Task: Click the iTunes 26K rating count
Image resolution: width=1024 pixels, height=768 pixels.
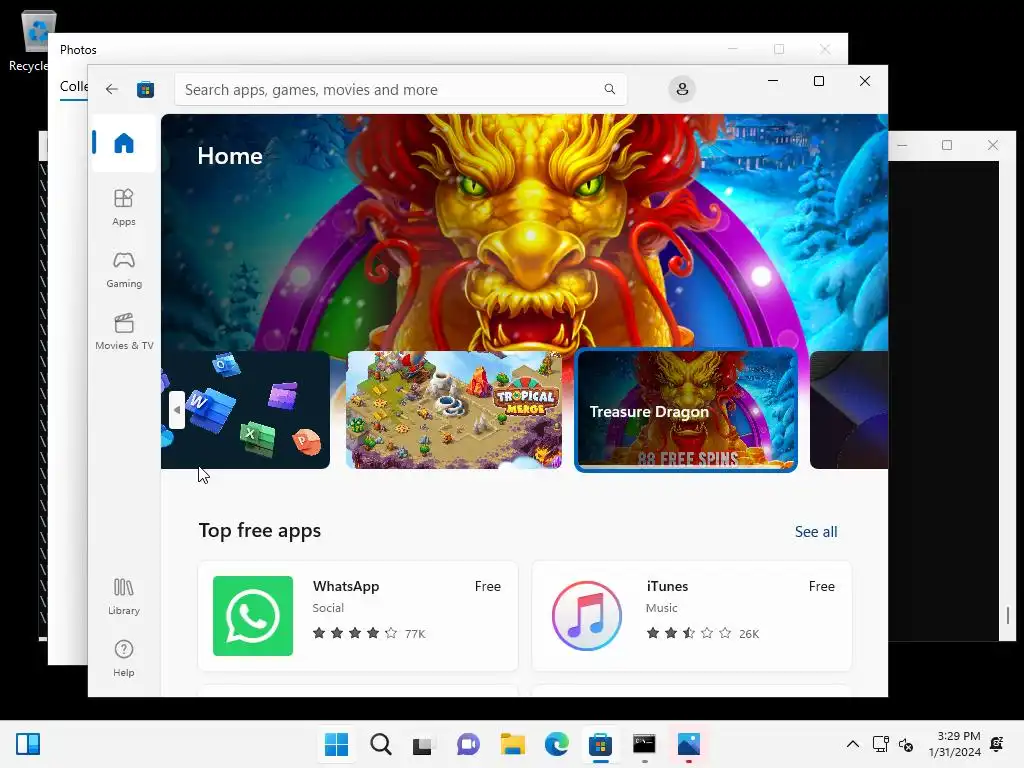Action: (x=748, y=633)
